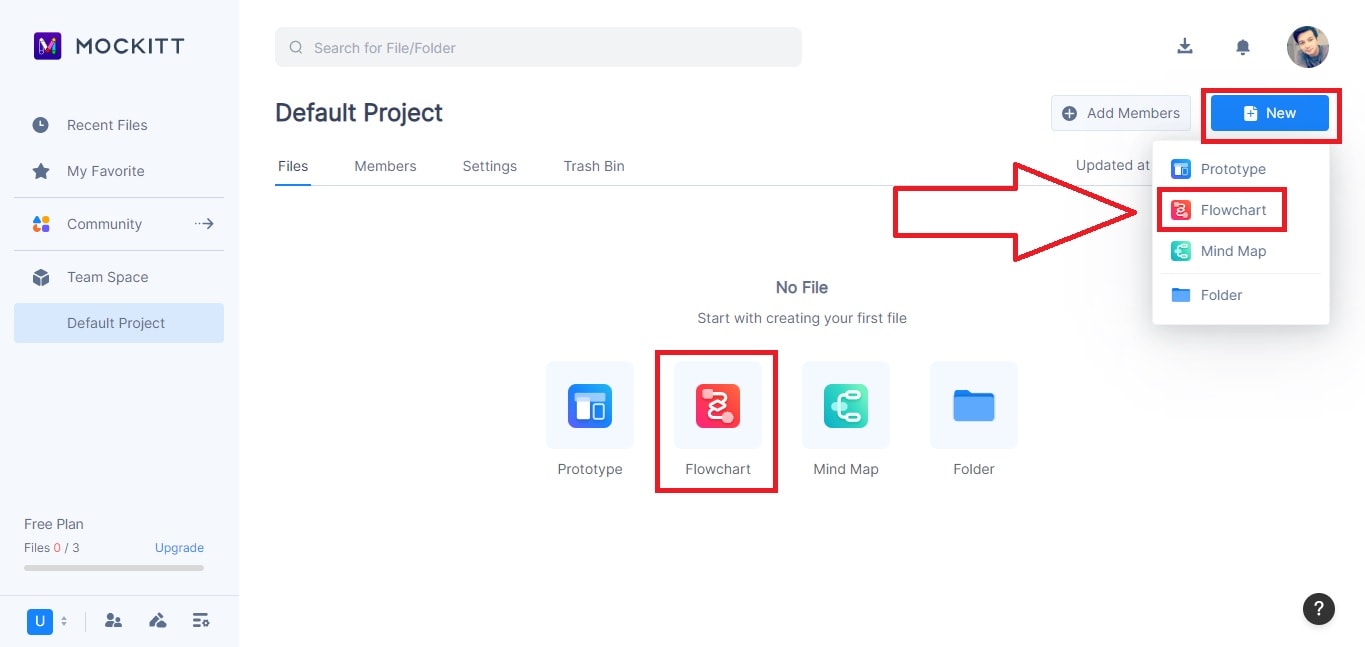This screenshot has height=647, width=1365.
Task: Click the Mockitt logo icon
Action: click(48, 46)
